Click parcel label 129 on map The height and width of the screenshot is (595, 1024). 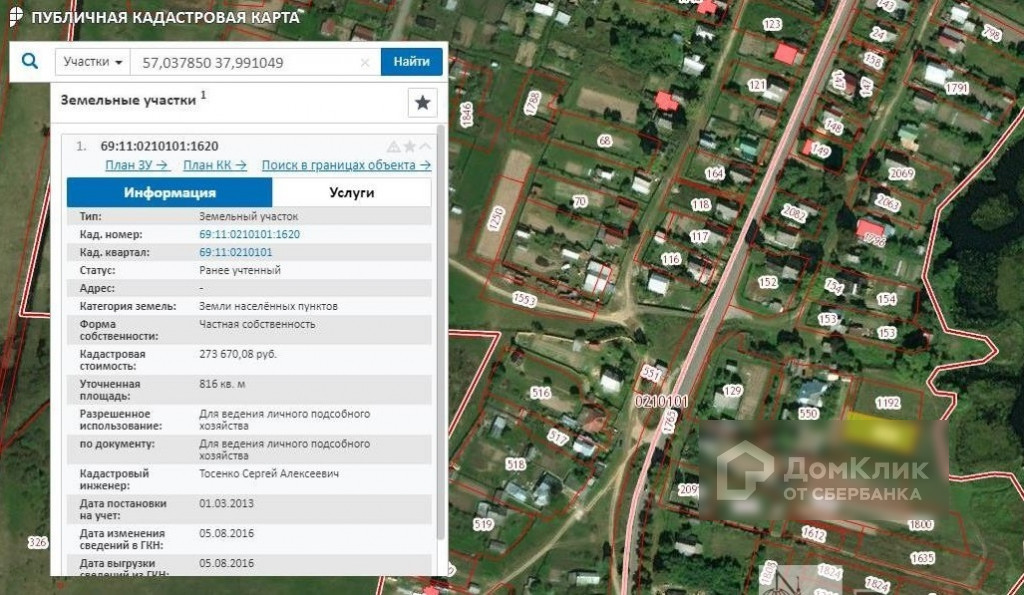point(733,391)
